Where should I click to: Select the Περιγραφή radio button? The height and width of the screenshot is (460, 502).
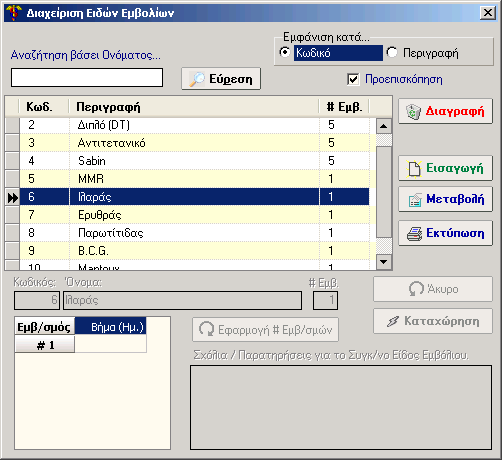[x=392, y=52]
